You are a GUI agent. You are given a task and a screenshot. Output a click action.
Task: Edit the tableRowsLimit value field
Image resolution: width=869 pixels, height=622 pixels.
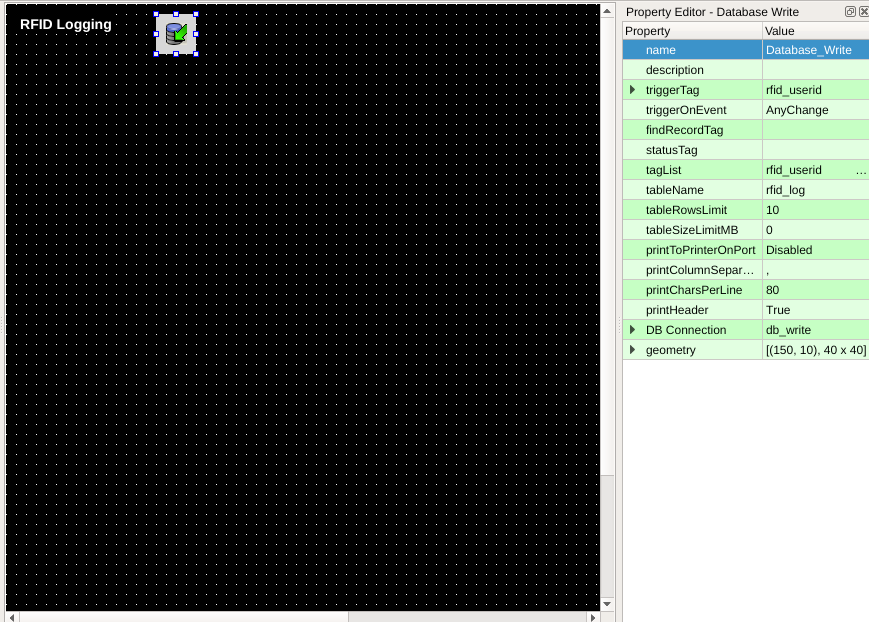[x=815, y=210]
